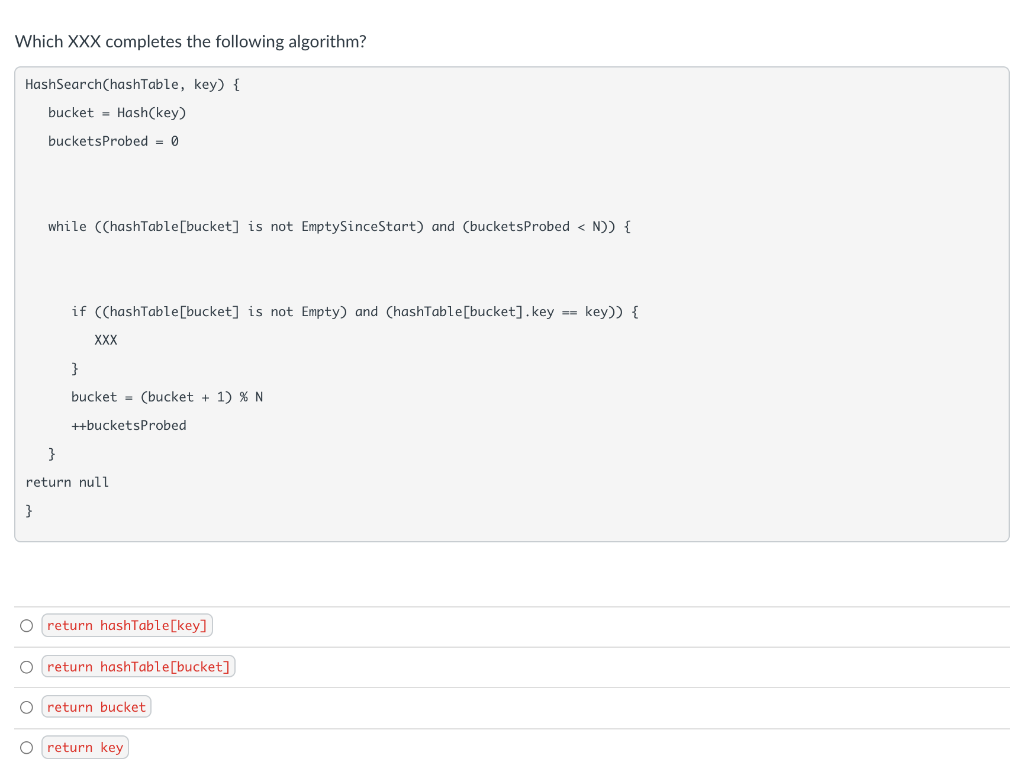Select the radio button for "return hashTable[bucket]"
The height and width of the screenshot is (778, 1024).
(x=26, y=666)
